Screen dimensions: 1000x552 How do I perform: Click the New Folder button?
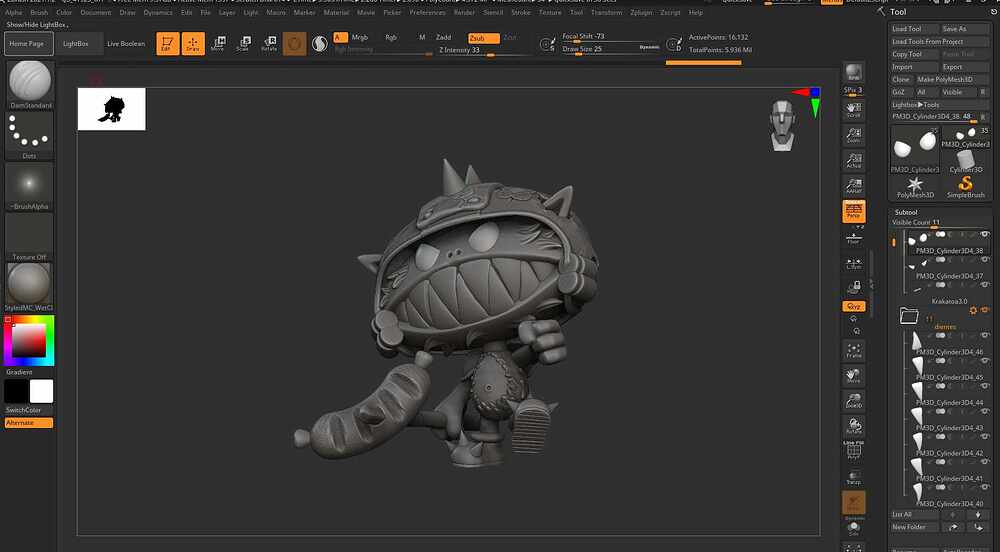click(x=915, y=527)
